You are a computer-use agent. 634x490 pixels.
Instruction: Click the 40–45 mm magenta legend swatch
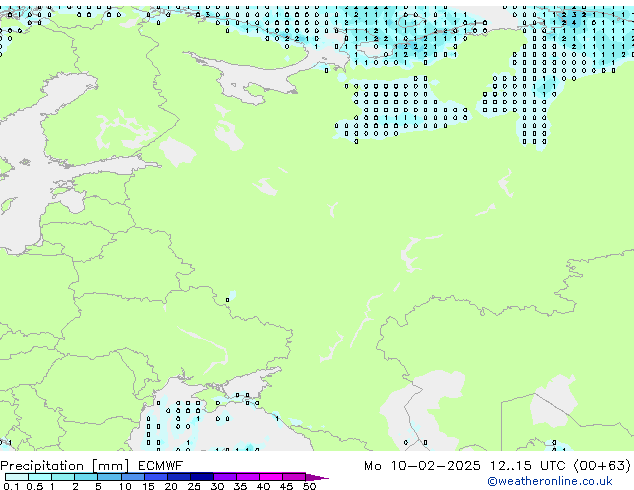pyautogui.click(x=271, y=477)
